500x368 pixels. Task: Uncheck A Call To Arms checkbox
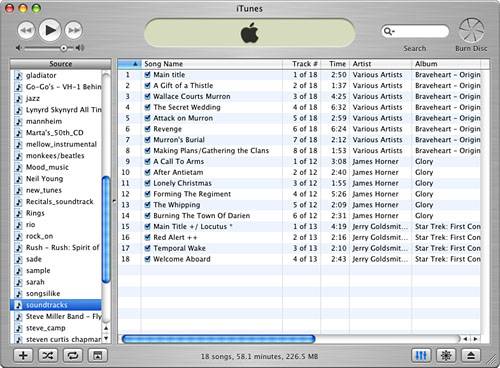pyautogui.click(x=147, y=161)
